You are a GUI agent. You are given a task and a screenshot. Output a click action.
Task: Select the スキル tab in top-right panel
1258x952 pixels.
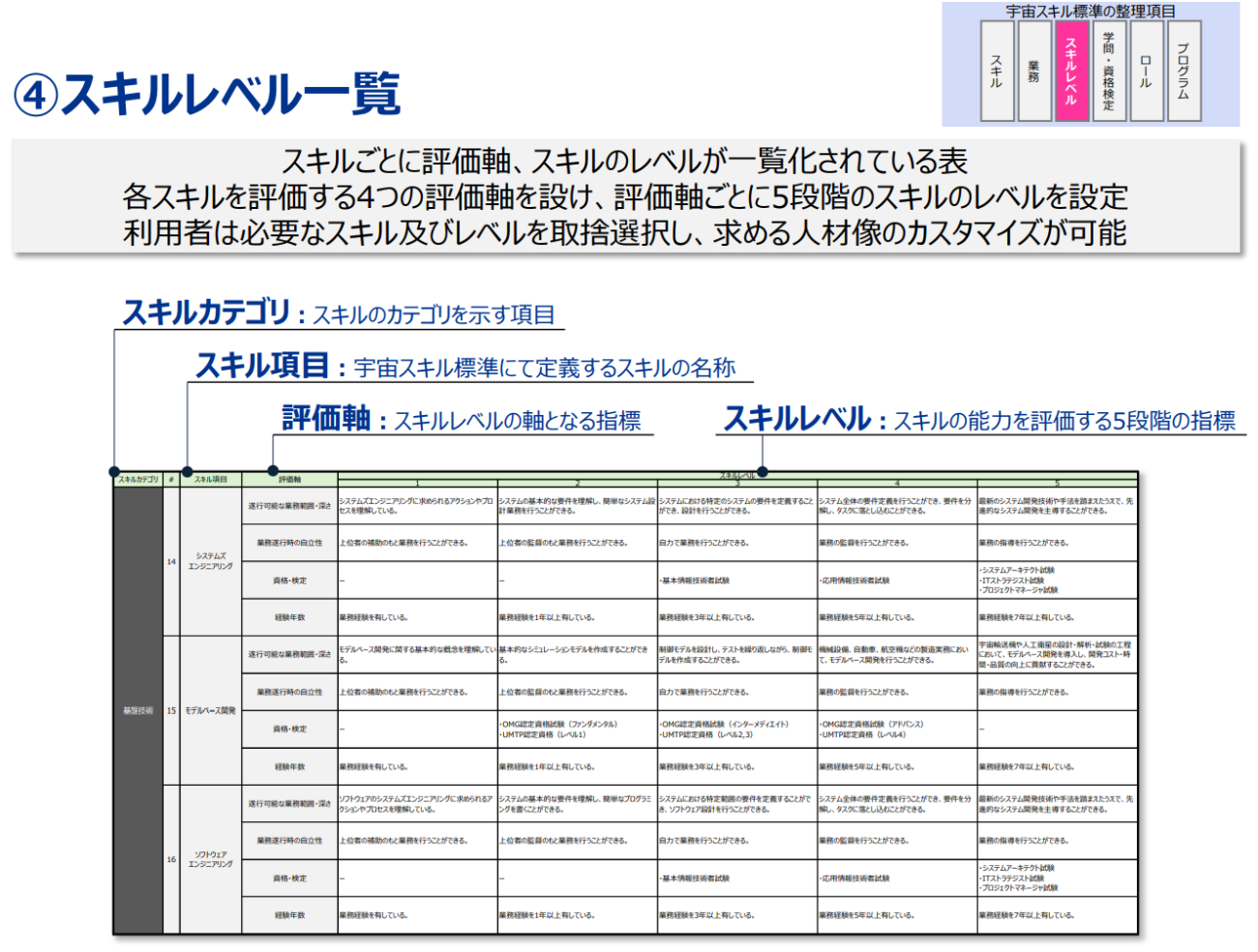997,72
